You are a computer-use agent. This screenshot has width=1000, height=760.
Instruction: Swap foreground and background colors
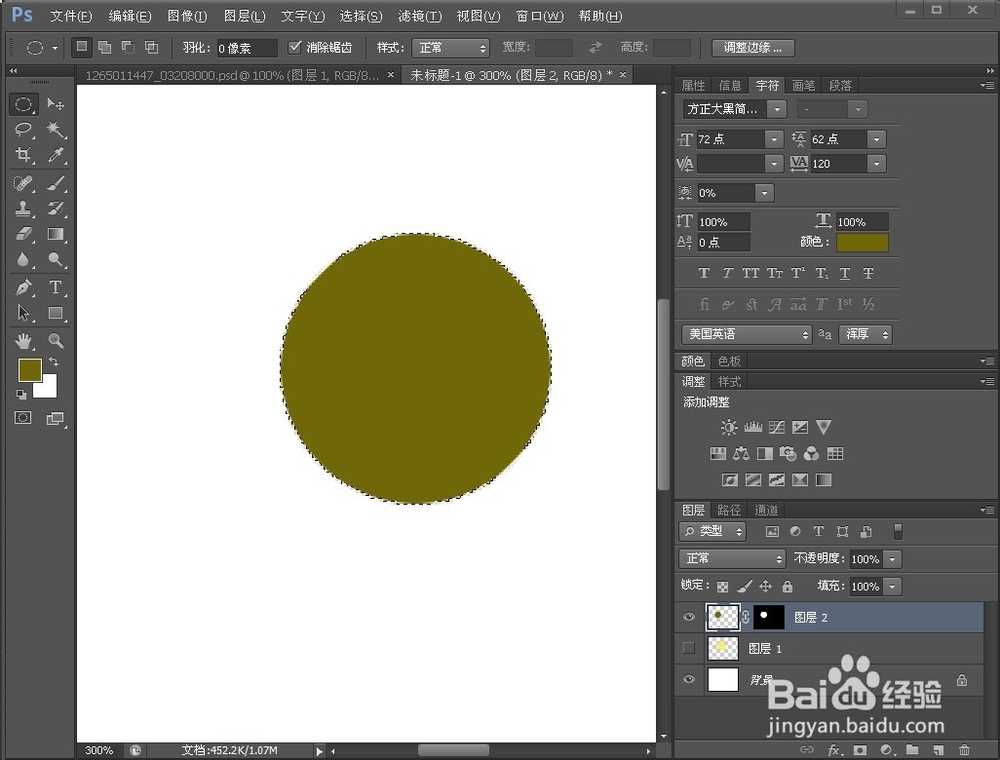[x=54, y=362]
